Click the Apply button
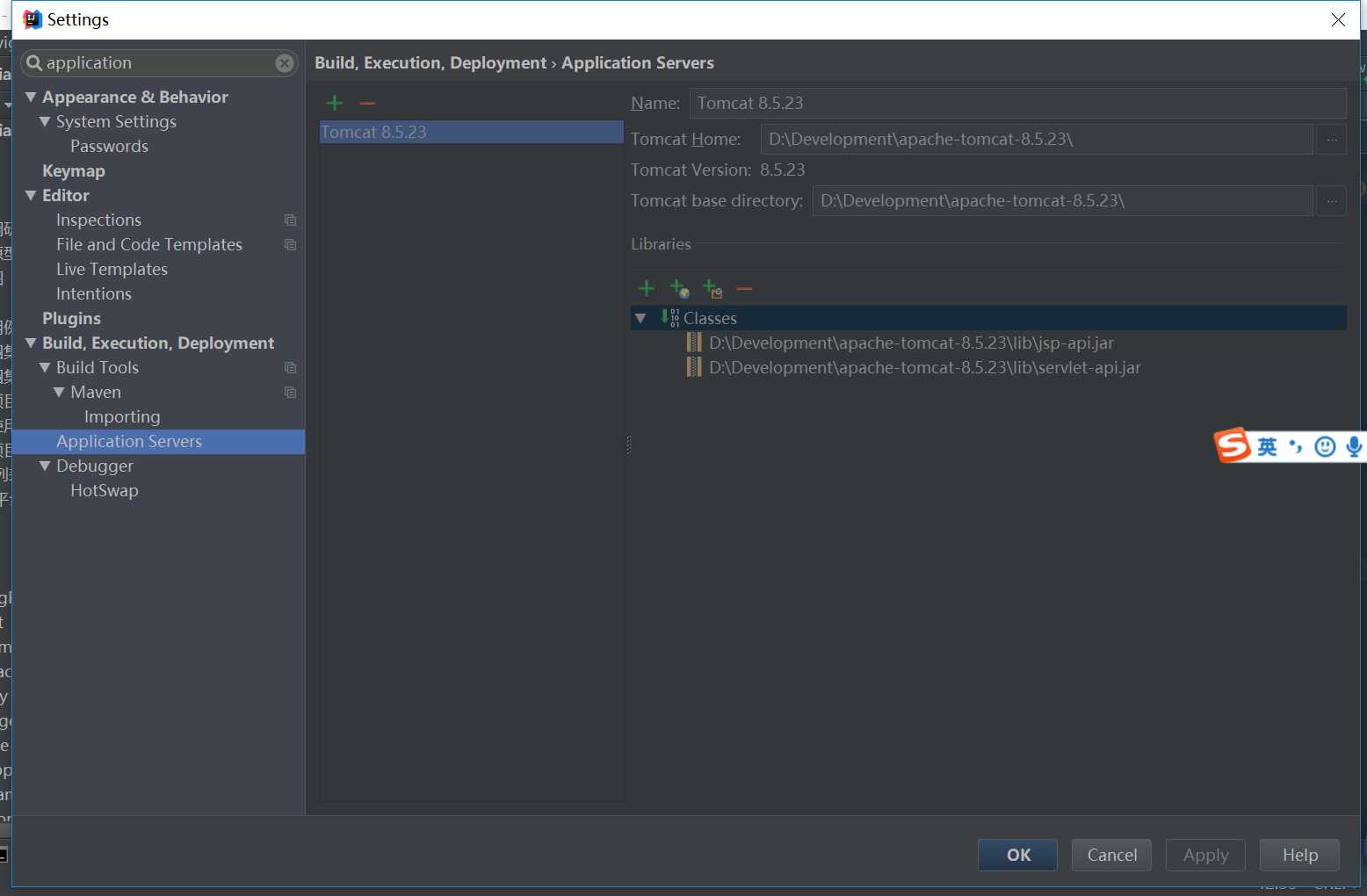The width and height of the screenshot is (1367, 896). [x=1205, y=855]
